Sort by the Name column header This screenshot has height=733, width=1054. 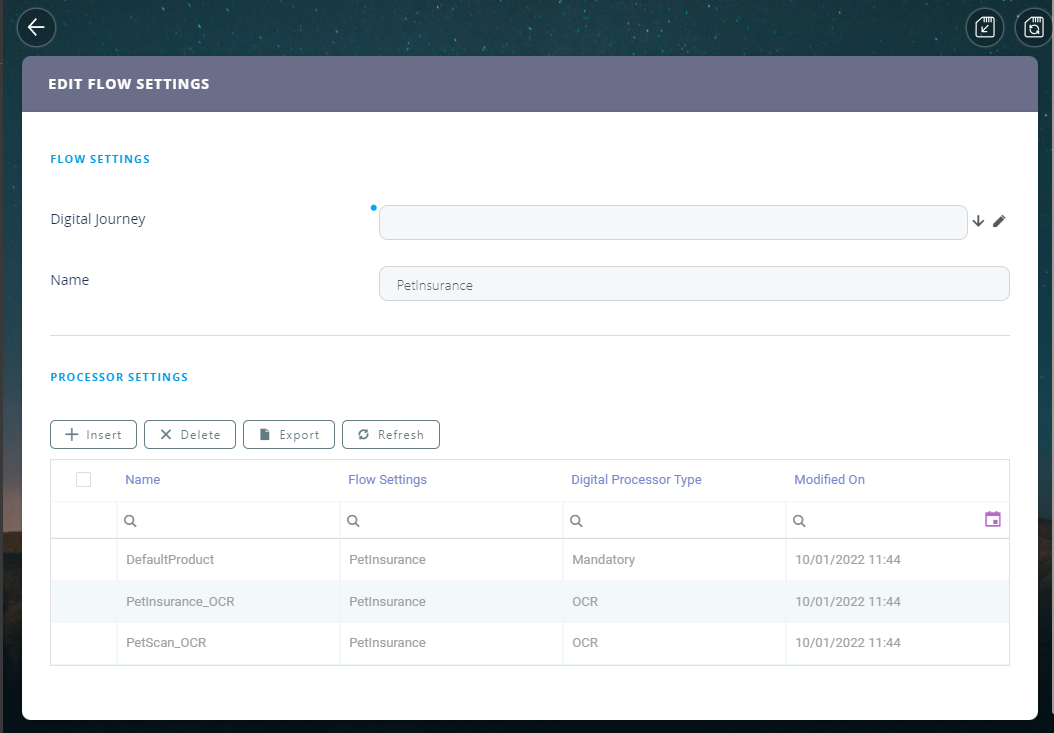[x=143, y=480]
